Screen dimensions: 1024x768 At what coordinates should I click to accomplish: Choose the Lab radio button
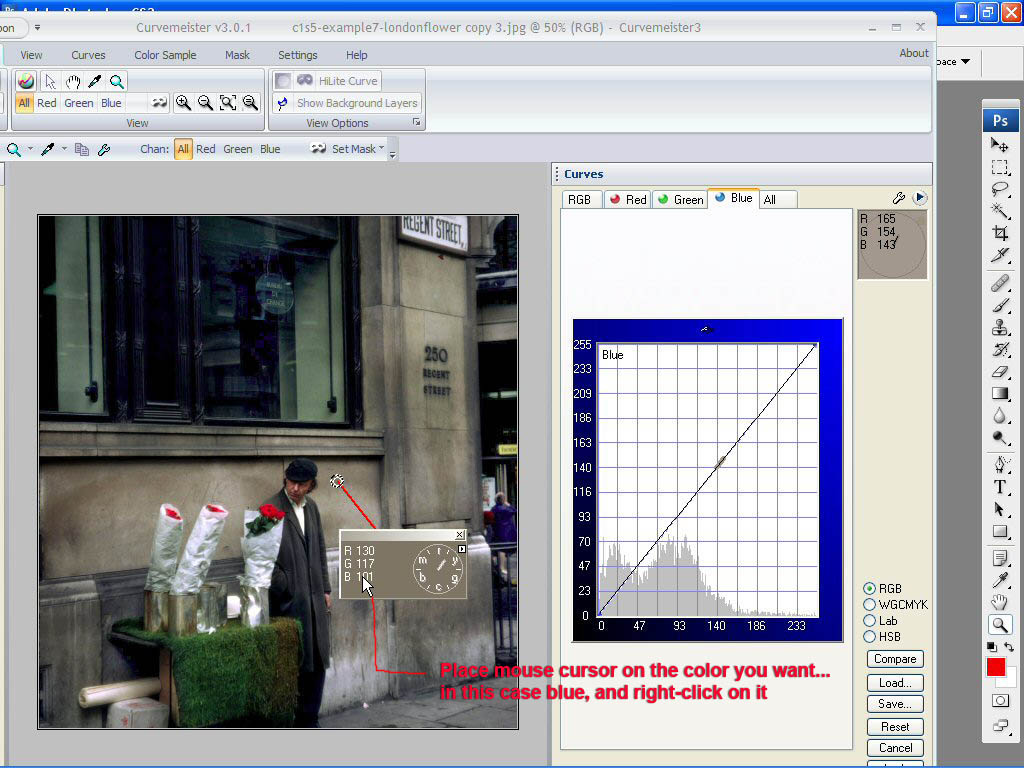click(x=869, y=621)
